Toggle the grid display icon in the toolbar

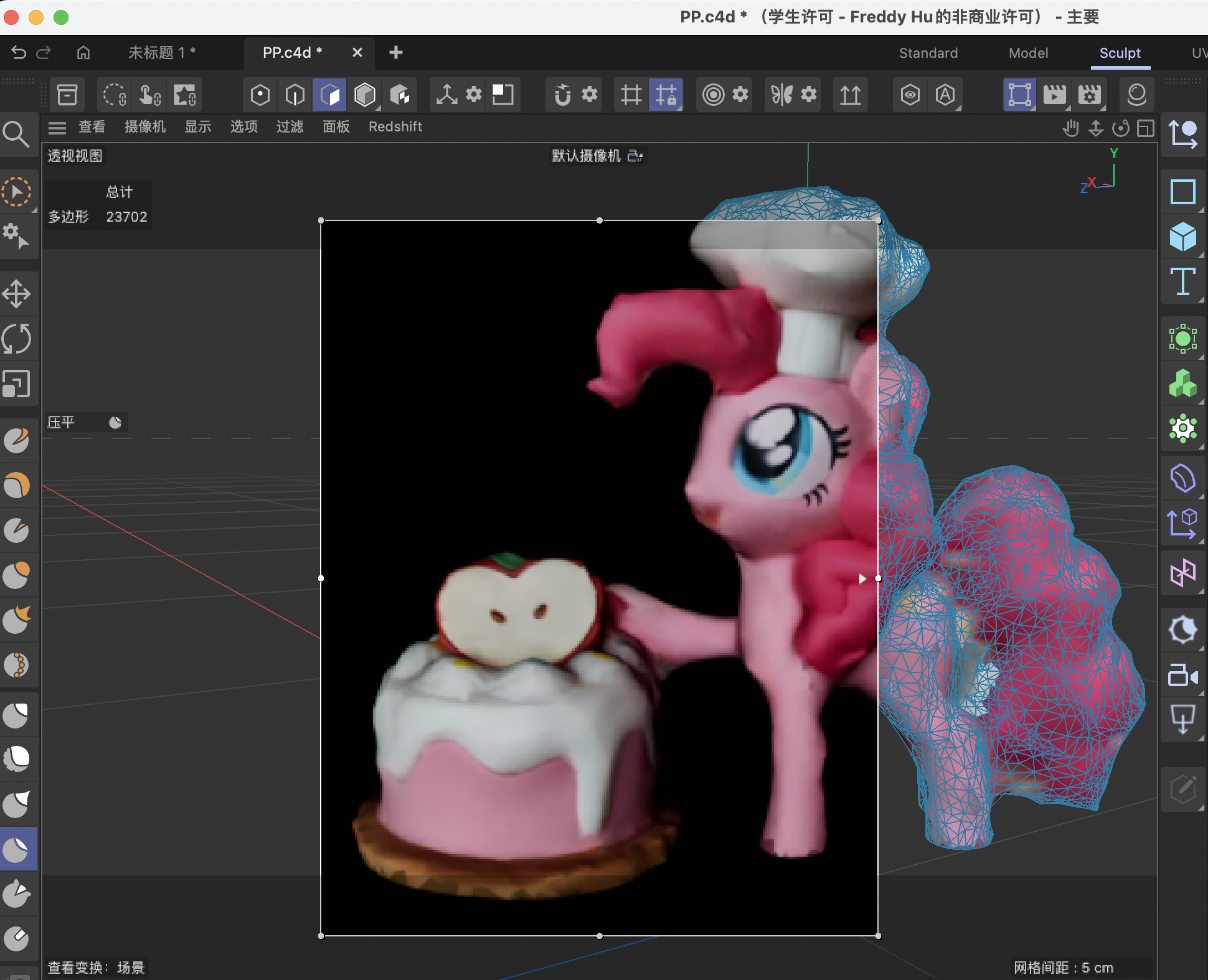(x=631, y=95)
